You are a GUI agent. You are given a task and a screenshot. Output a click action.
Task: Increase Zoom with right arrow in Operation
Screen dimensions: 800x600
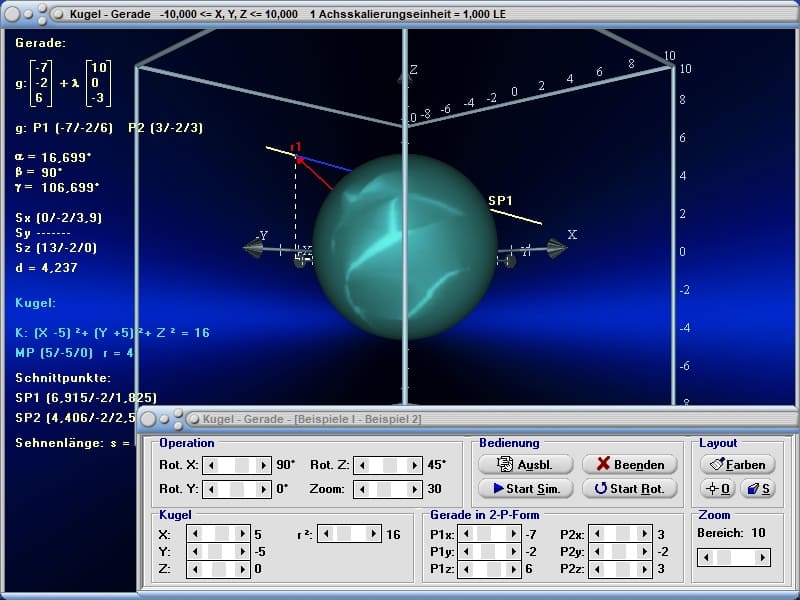[x=414, y=489]
